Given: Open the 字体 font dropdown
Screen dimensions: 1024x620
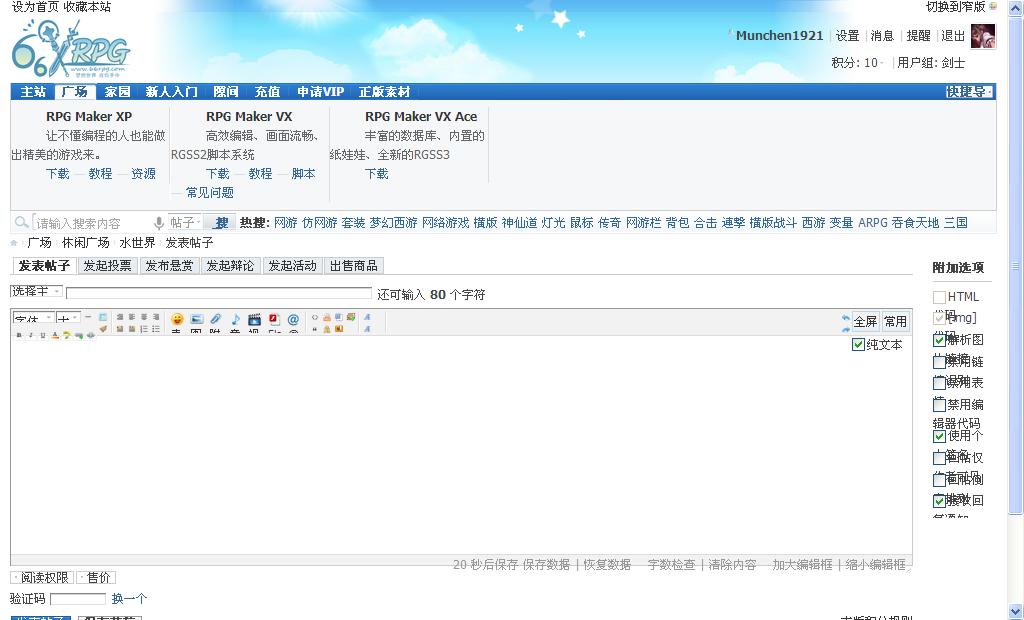Looking at the screenshot, I should coord(33,319).
